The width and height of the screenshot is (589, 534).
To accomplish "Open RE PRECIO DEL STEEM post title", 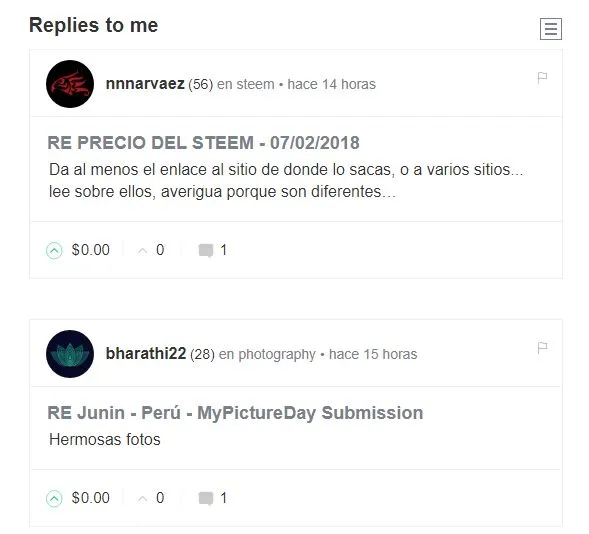I will tap(203, 143).
